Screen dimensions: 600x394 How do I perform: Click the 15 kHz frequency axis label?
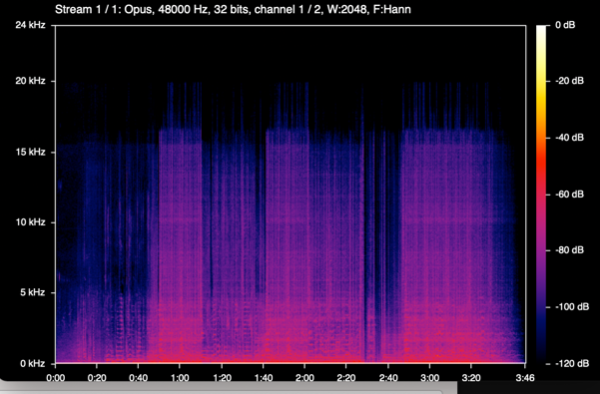(30, 152)
